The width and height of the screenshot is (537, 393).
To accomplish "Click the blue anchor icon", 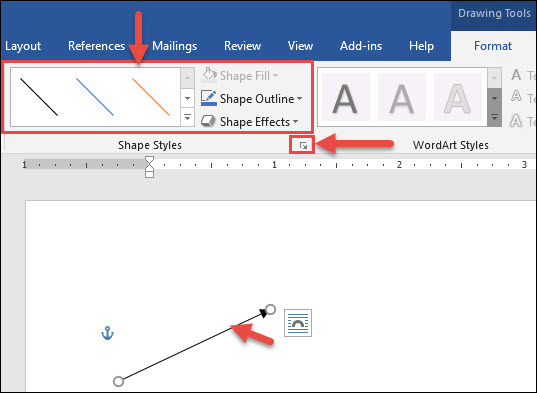I will [x=108, y=333].
